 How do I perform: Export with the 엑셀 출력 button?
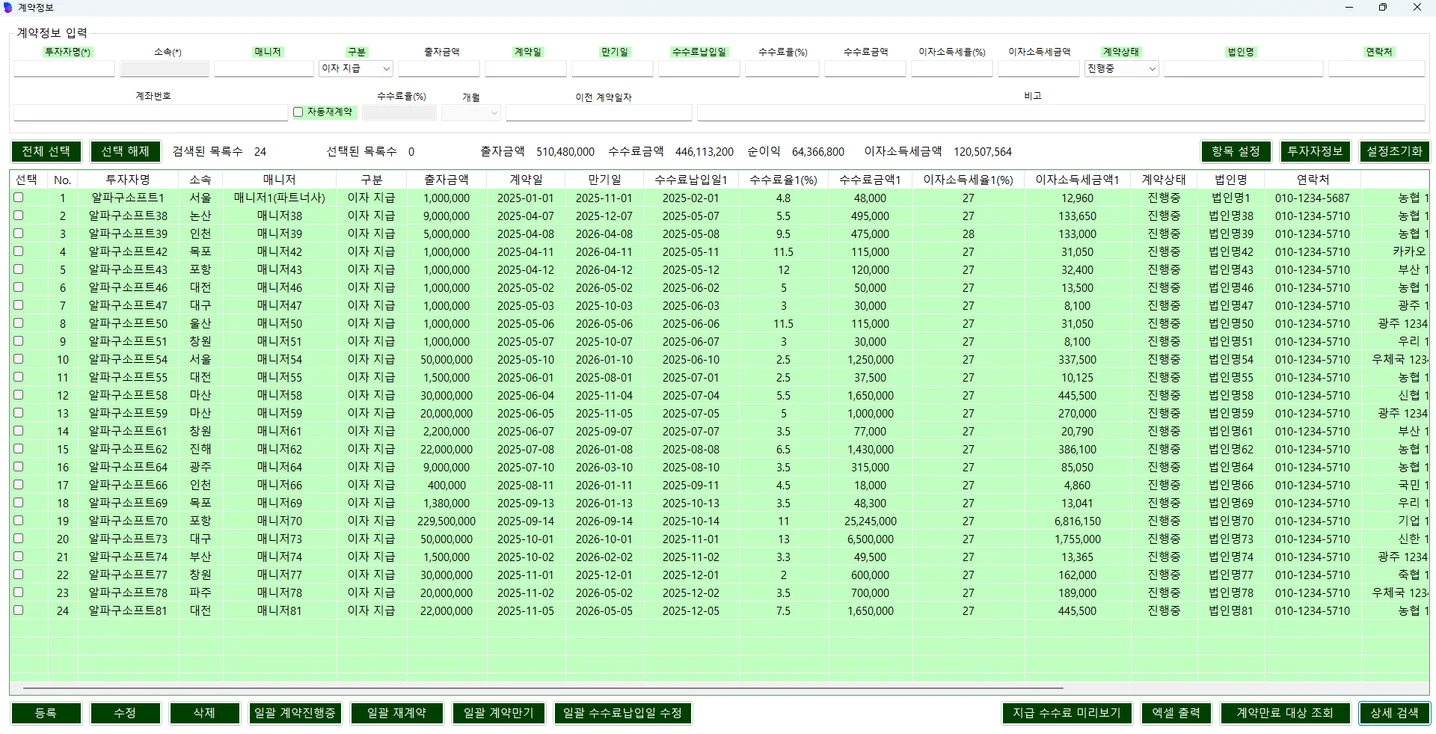pos(1175,713)
